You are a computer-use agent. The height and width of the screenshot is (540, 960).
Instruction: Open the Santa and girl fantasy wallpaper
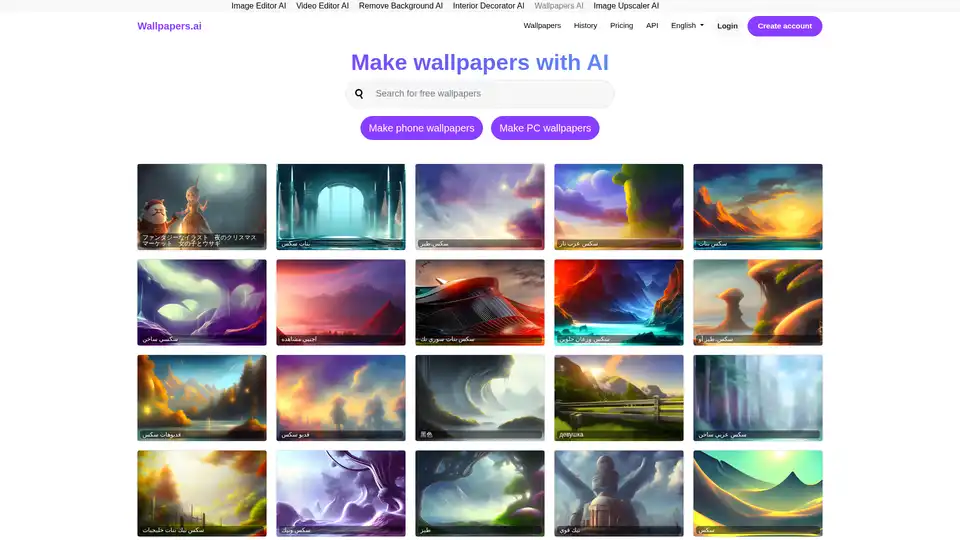[201, 206]
